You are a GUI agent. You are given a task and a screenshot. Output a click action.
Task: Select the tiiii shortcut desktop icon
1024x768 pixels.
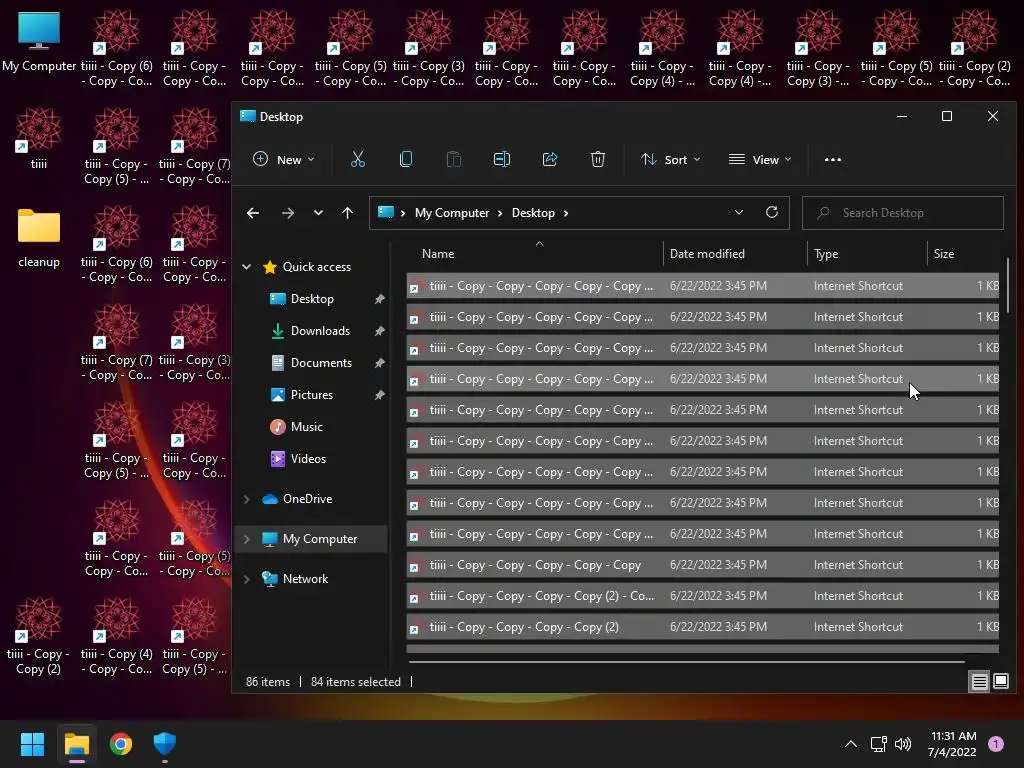pos(39,140)
